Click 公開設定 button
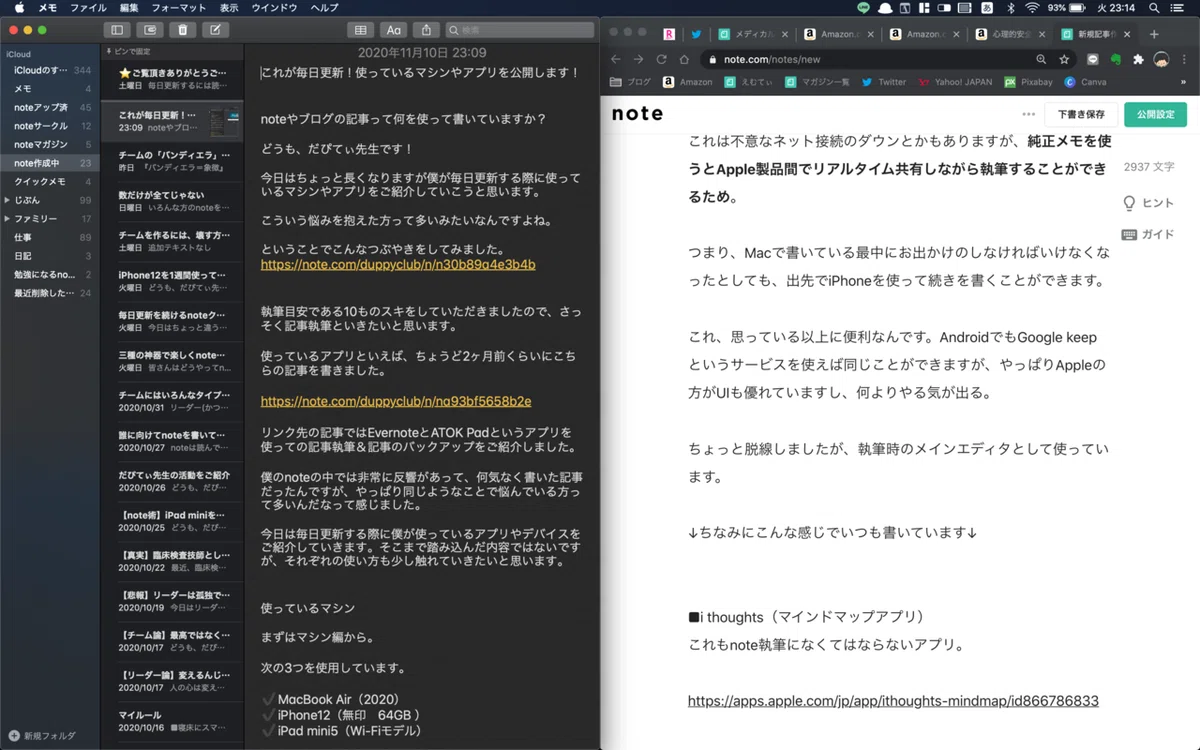The width and height of the screenshot is (1200, 750). click(x=1155, y=114)
